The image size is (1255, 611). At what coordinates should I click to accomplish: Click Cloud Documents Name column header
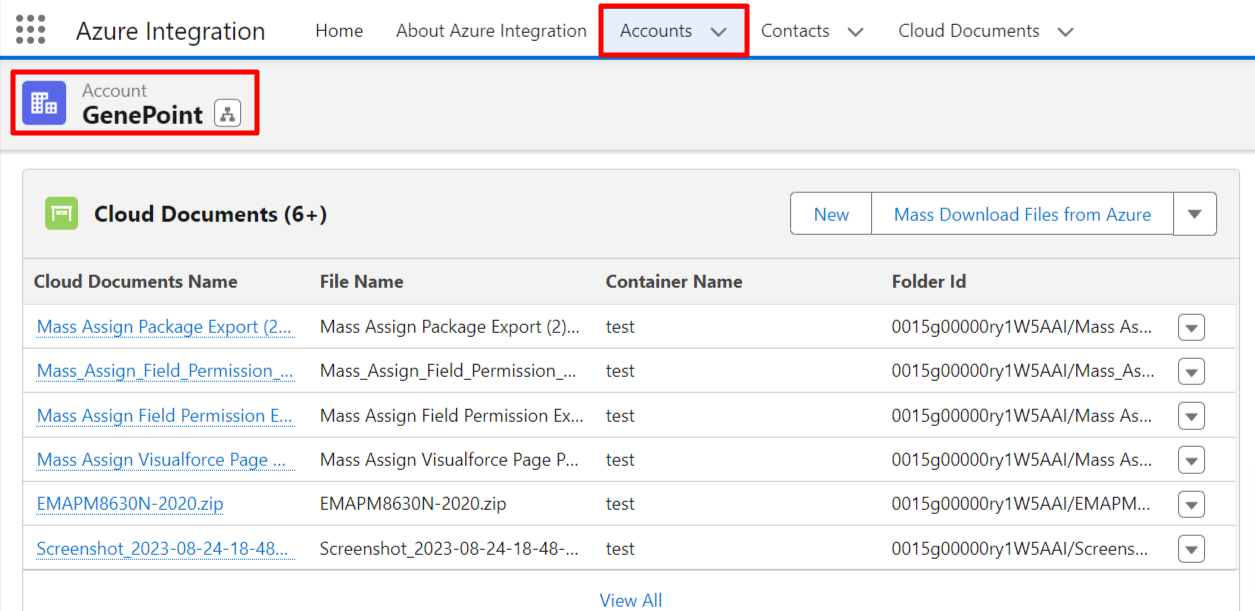[x=136, y=282]
